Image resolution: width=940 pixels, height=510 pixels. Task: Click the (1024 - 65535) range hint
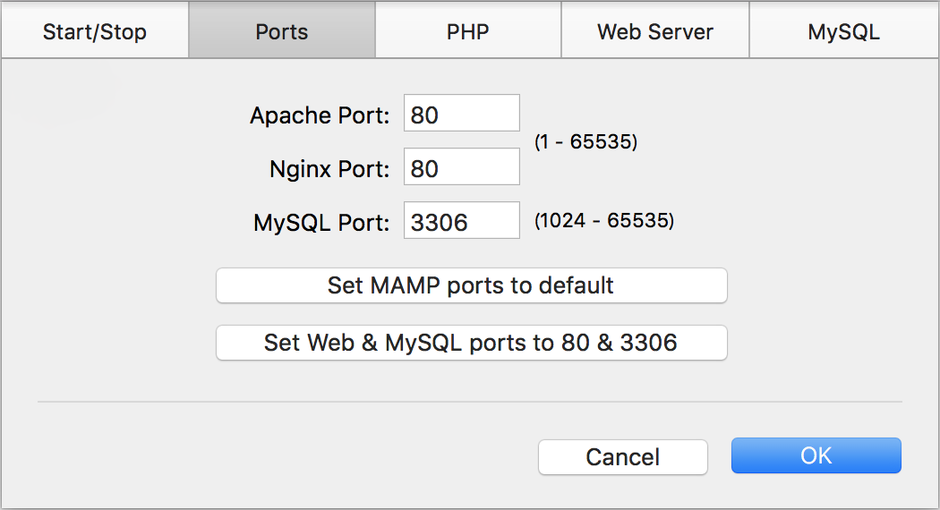click(604, 220)
